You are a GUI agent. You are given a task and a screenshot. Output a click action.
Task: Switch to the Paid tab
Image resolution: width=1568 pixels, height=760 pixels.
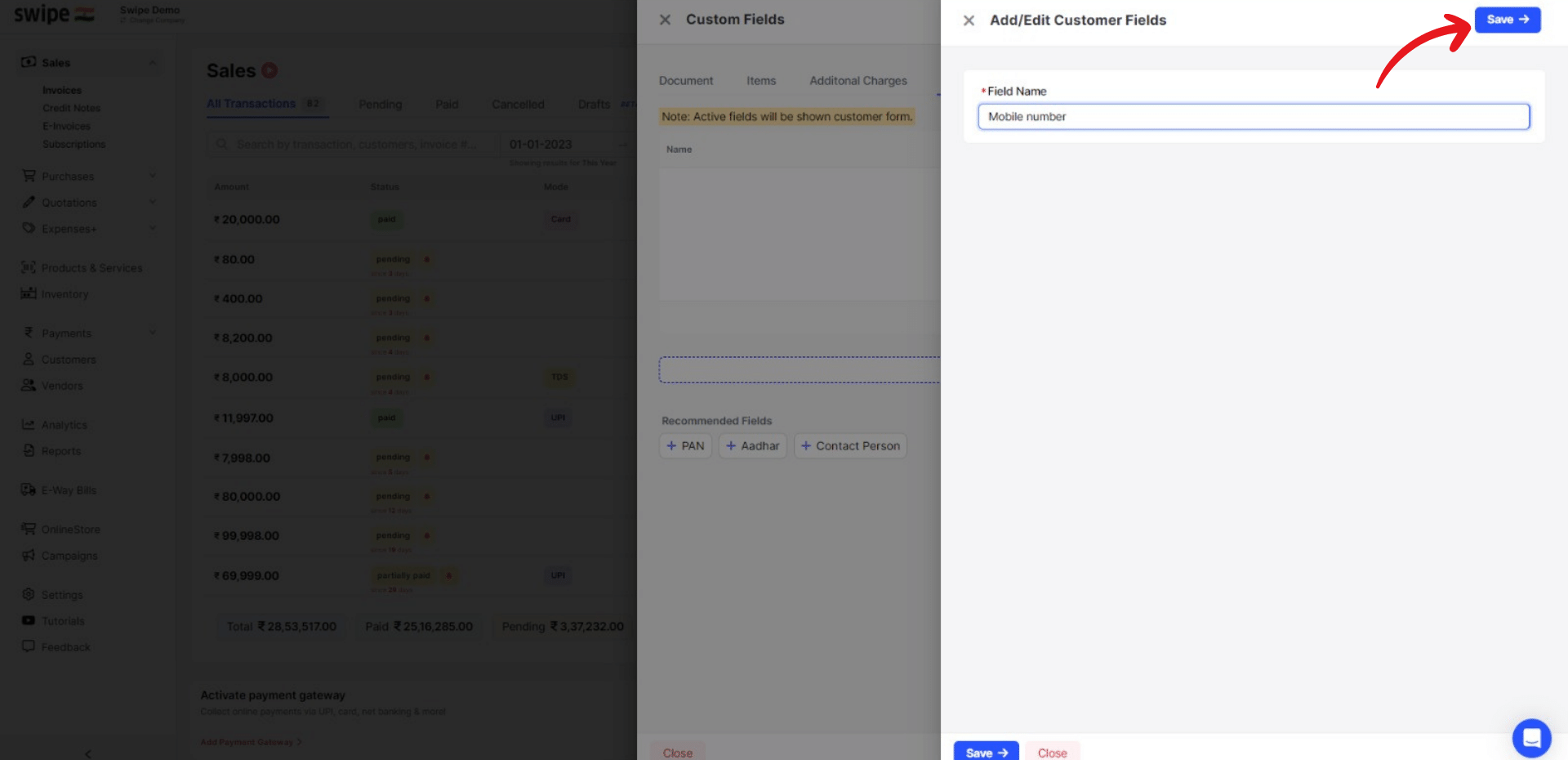click(x=447, y=105)
